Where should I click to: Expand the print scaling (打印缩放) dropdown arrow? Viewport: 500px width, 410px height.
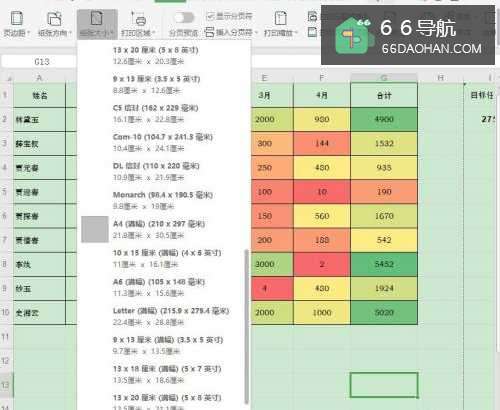[x=296, y=33]
